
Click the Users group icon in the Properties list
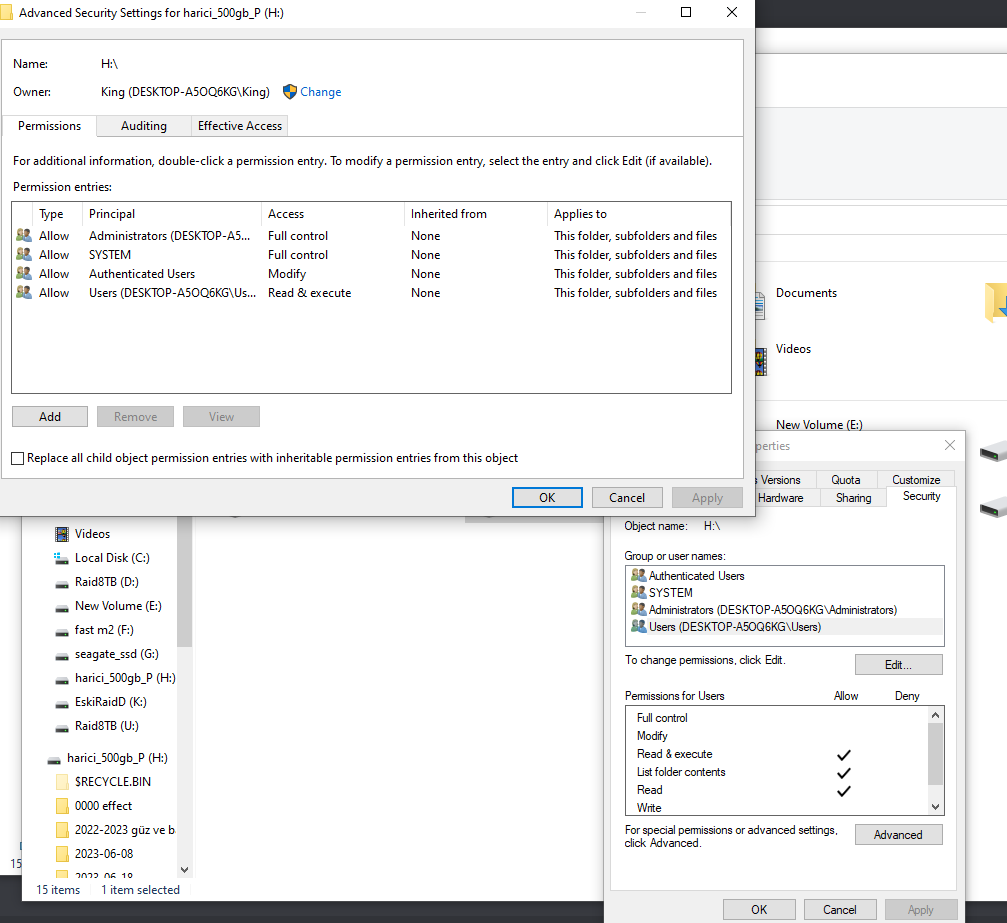pos(638,626)
